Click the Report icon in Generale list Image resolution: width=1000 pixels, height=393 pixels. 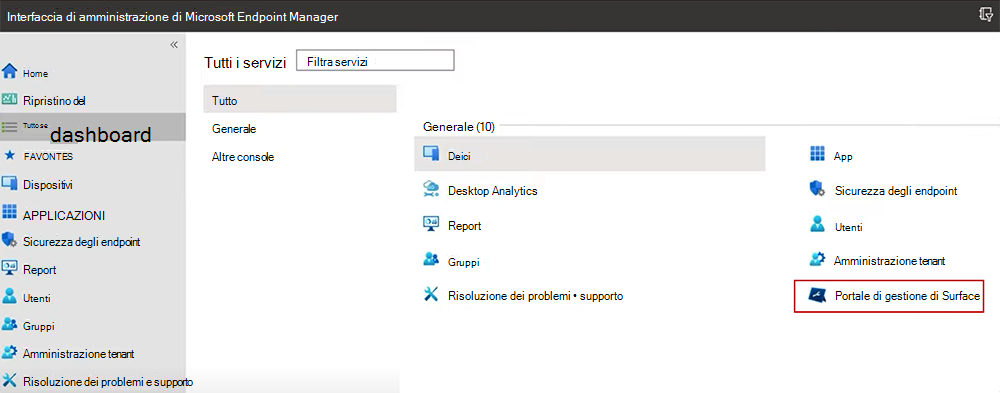coord(431,224)
